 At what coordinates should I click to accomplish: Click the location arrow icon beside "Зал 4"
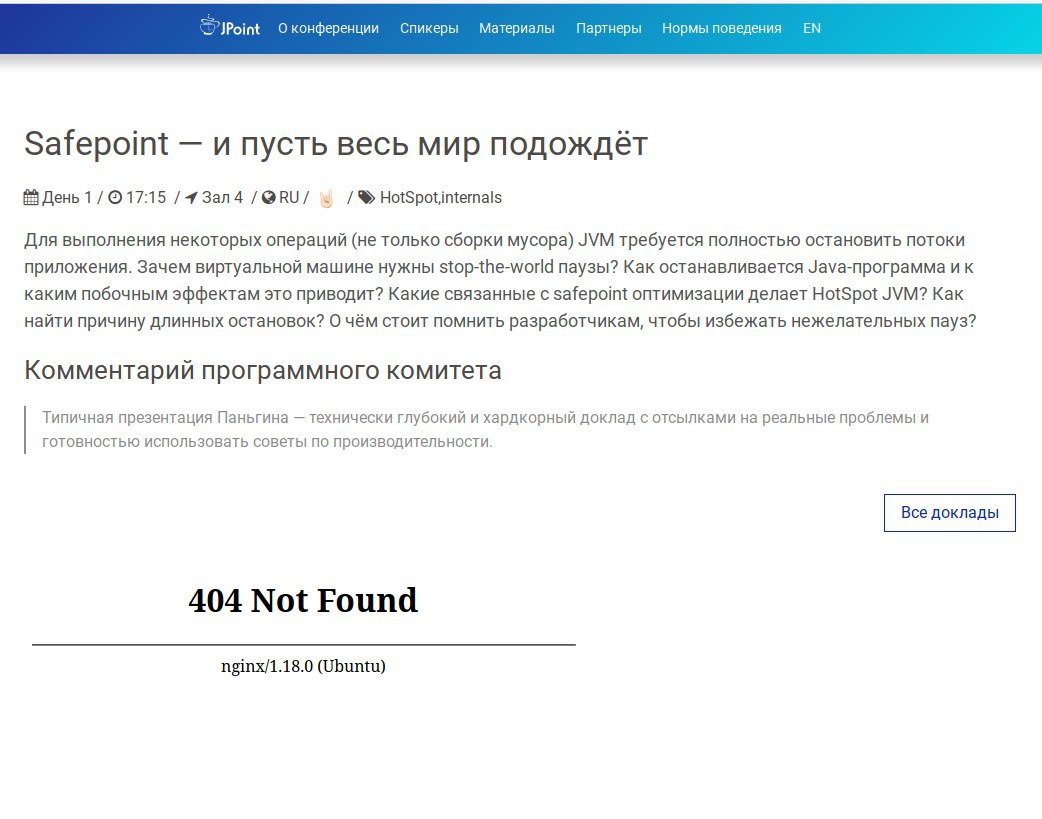point(191,197)
